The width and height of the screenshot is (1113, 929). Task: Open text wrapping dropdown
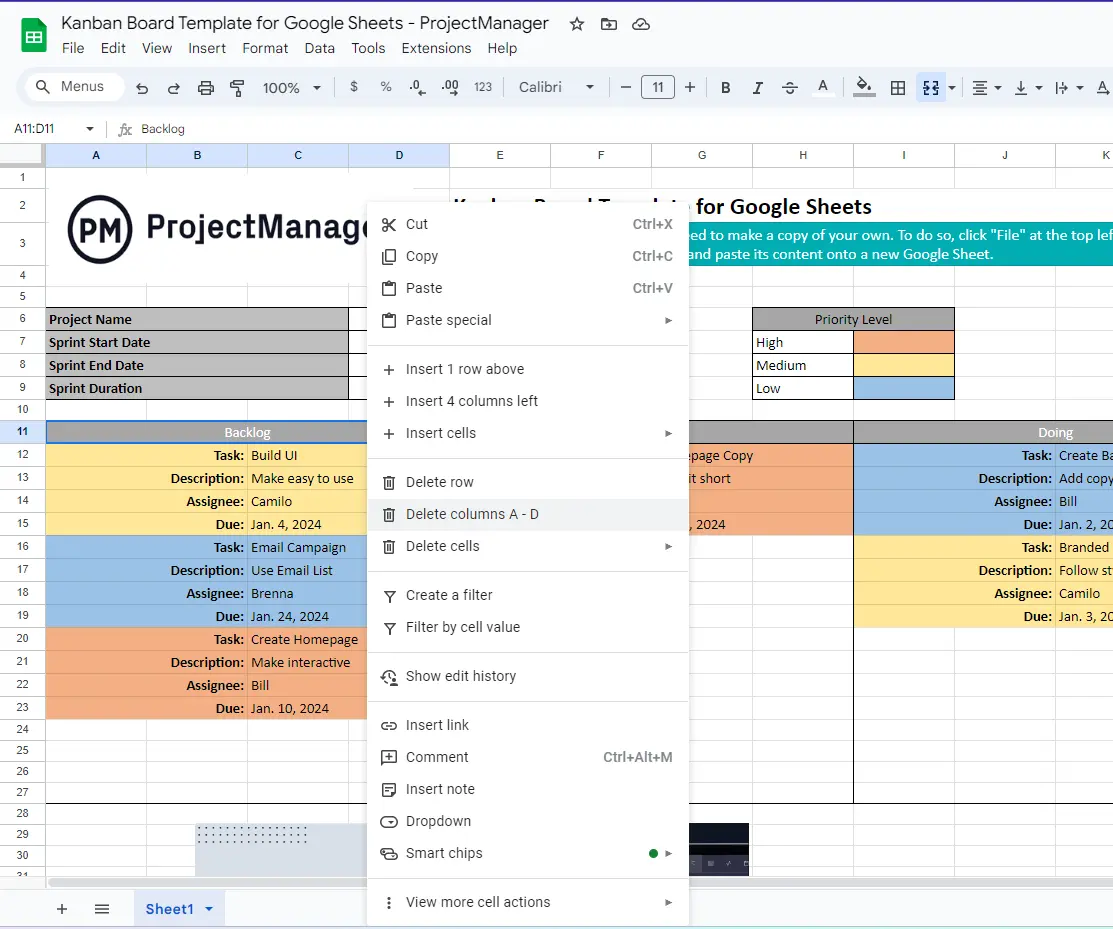pyautogui.click(x=1068, y=88)
